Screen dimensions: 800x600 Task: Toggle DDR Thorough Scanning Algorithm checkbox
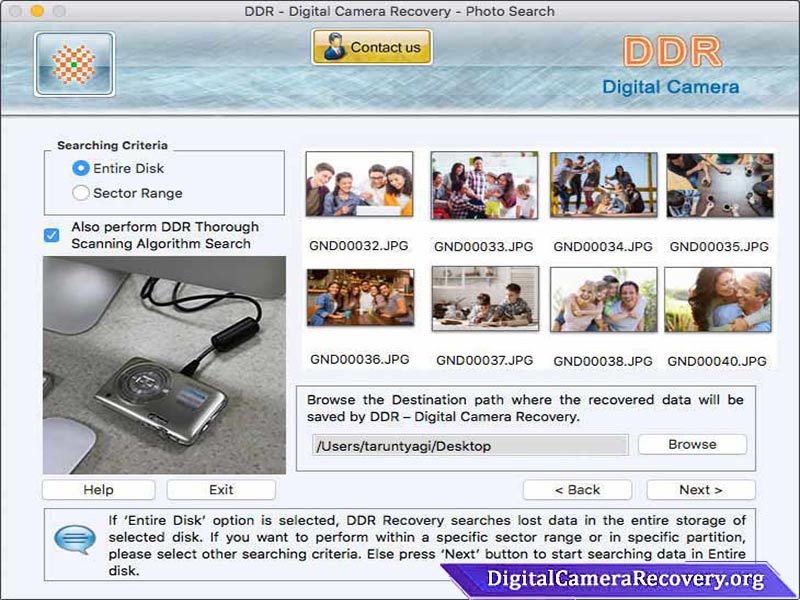52,235
